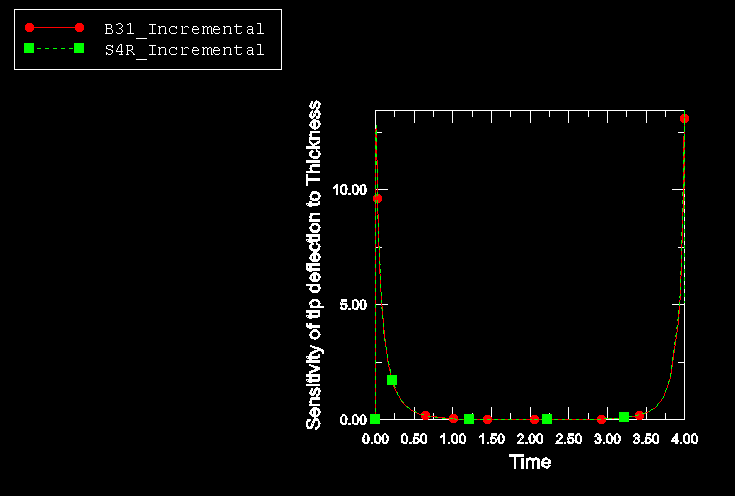Click the red B31 legend line sample
Viewport: 735px width, 496px height.
tap(54, 28)
